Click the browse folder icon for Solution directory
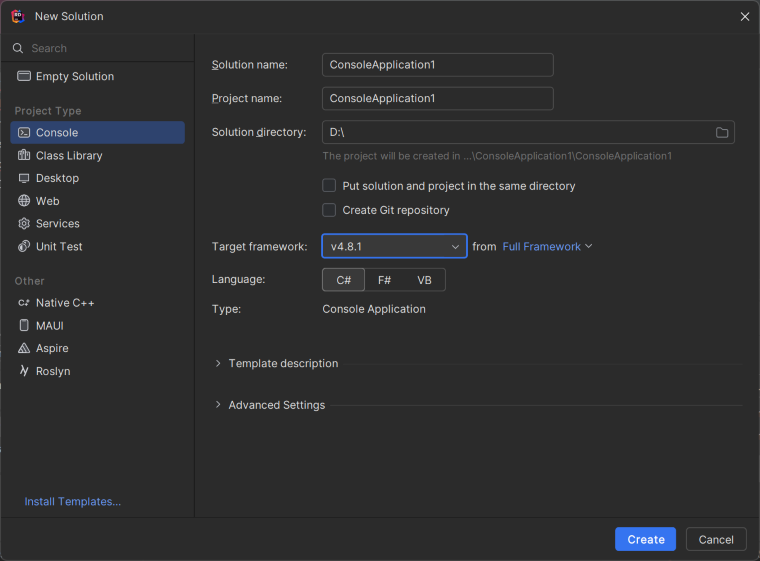Screen dimensions: 760x561 click(x=722, y=133)
